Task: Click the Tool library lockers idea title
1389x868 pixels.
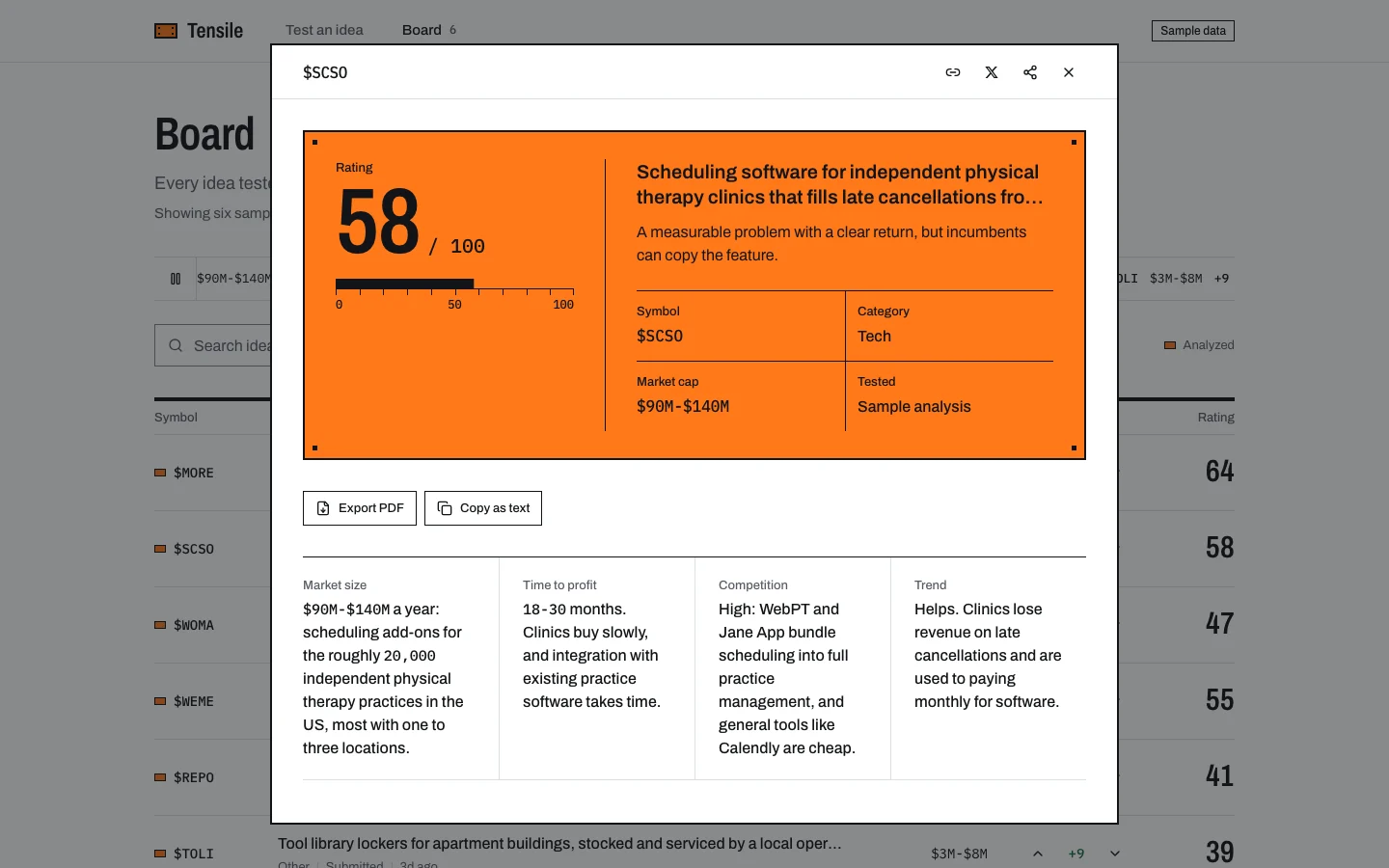Action: click(x=559, y=844)
